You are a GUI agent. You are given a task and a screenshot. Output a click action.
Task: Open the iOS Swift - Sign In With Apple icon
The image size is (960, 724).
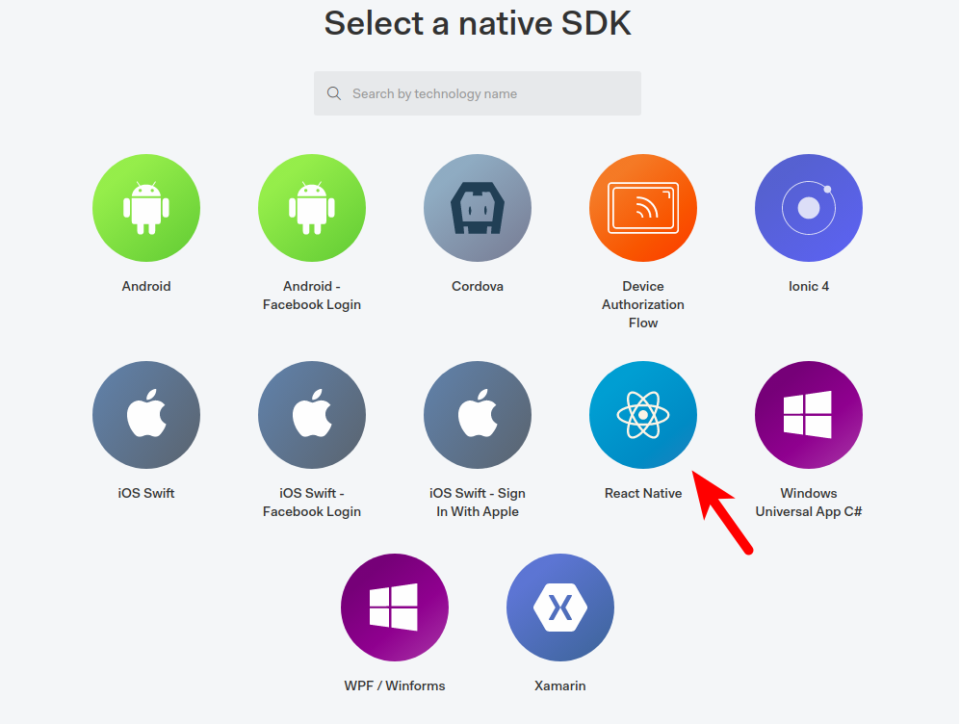(x=478, y=415)
